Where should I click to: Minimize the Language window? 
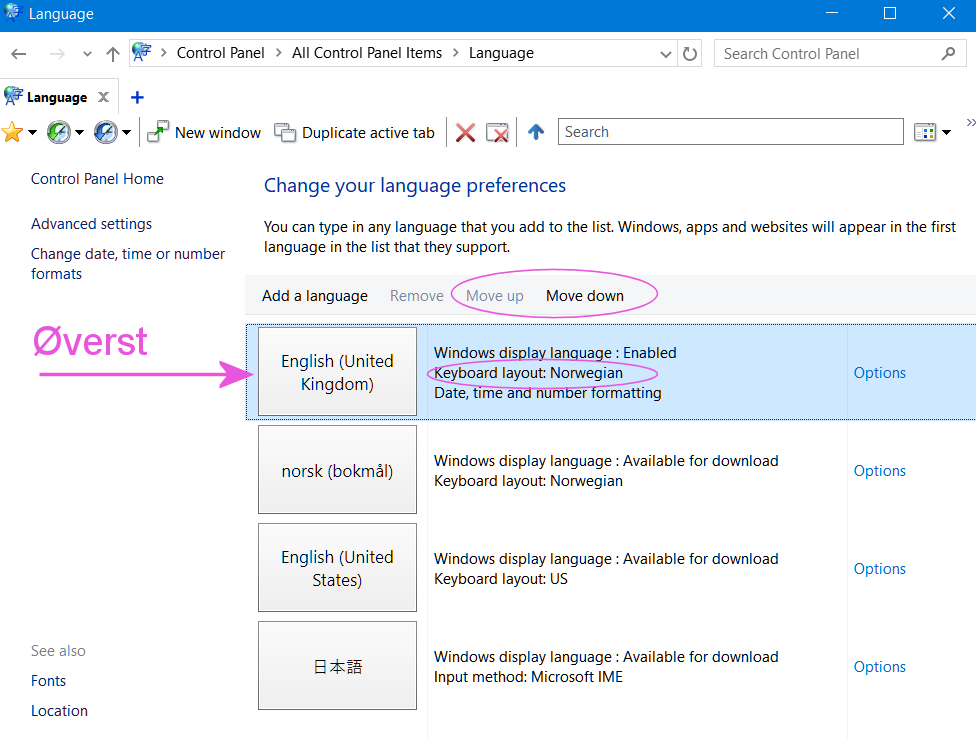[832, 13]
